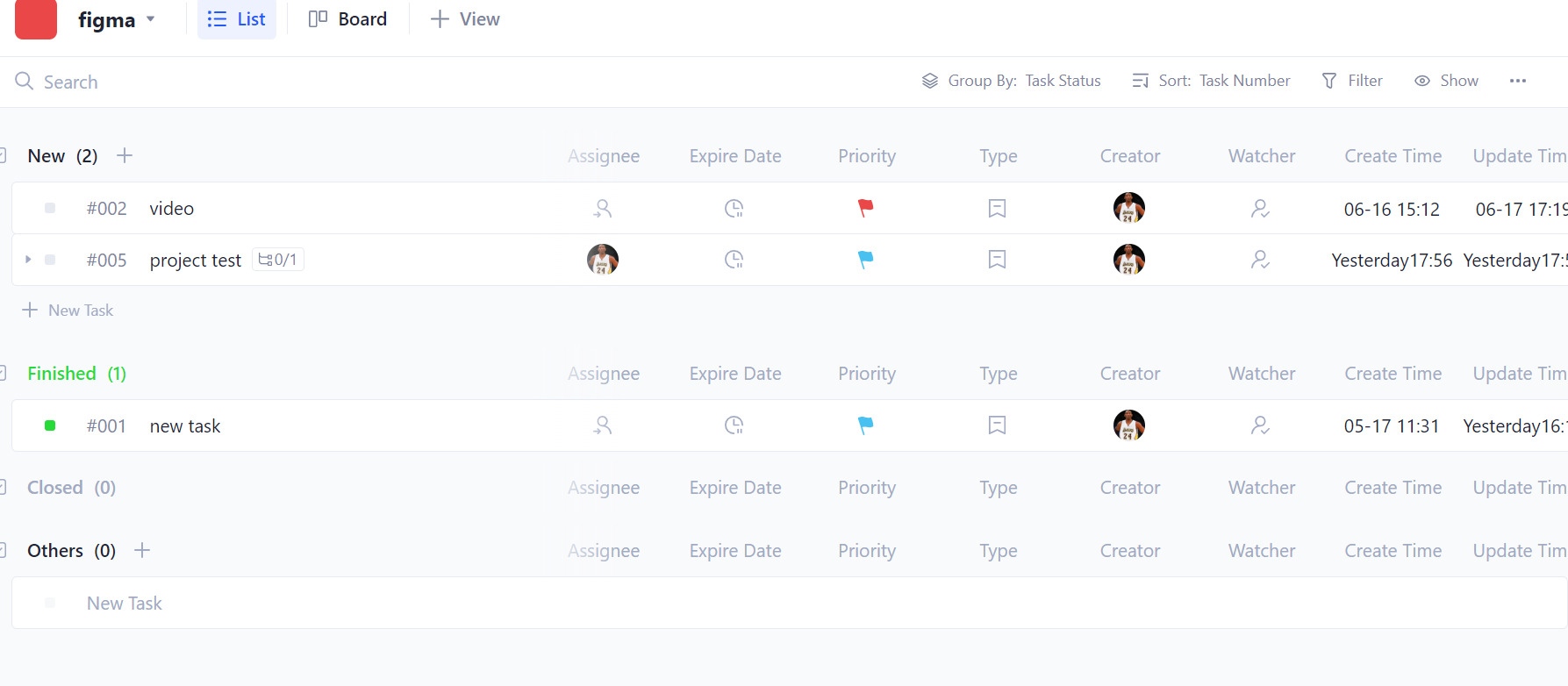
Task: Open the figma project dropdown
Action: (117, 19)
